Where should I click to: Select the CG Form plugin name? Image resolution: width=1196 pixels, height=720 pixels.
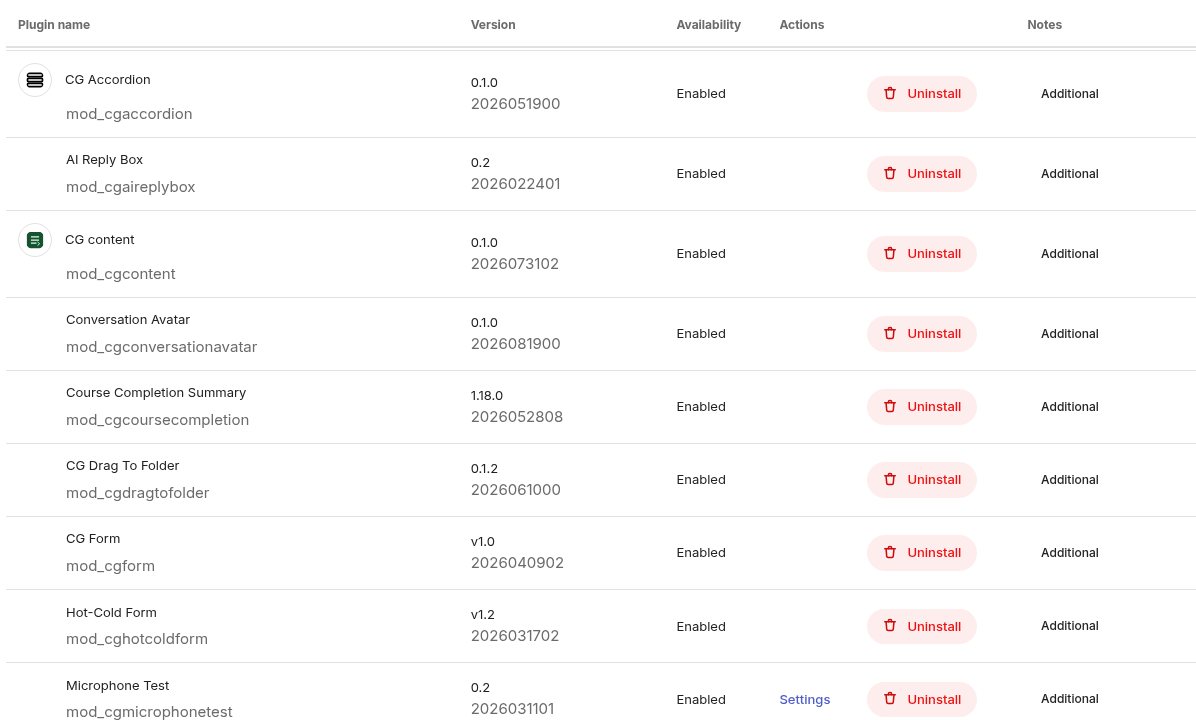(x=93, y=538)
